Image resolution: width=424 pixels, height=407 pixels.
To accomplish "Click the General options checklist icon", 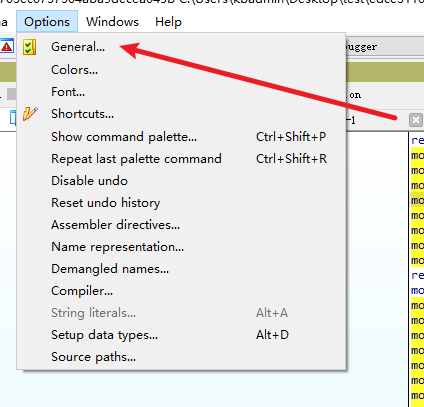I will 29,47.
